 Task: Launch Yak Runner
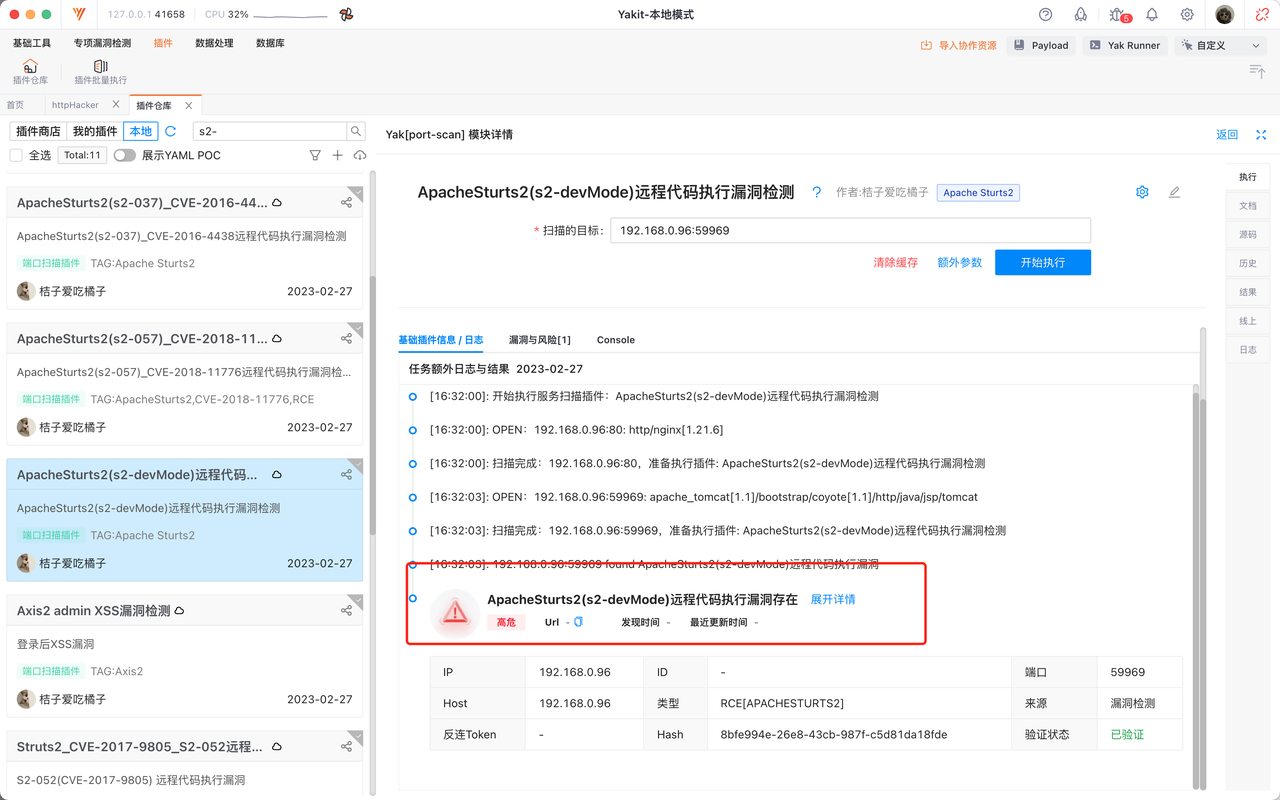coord(1125,45)
